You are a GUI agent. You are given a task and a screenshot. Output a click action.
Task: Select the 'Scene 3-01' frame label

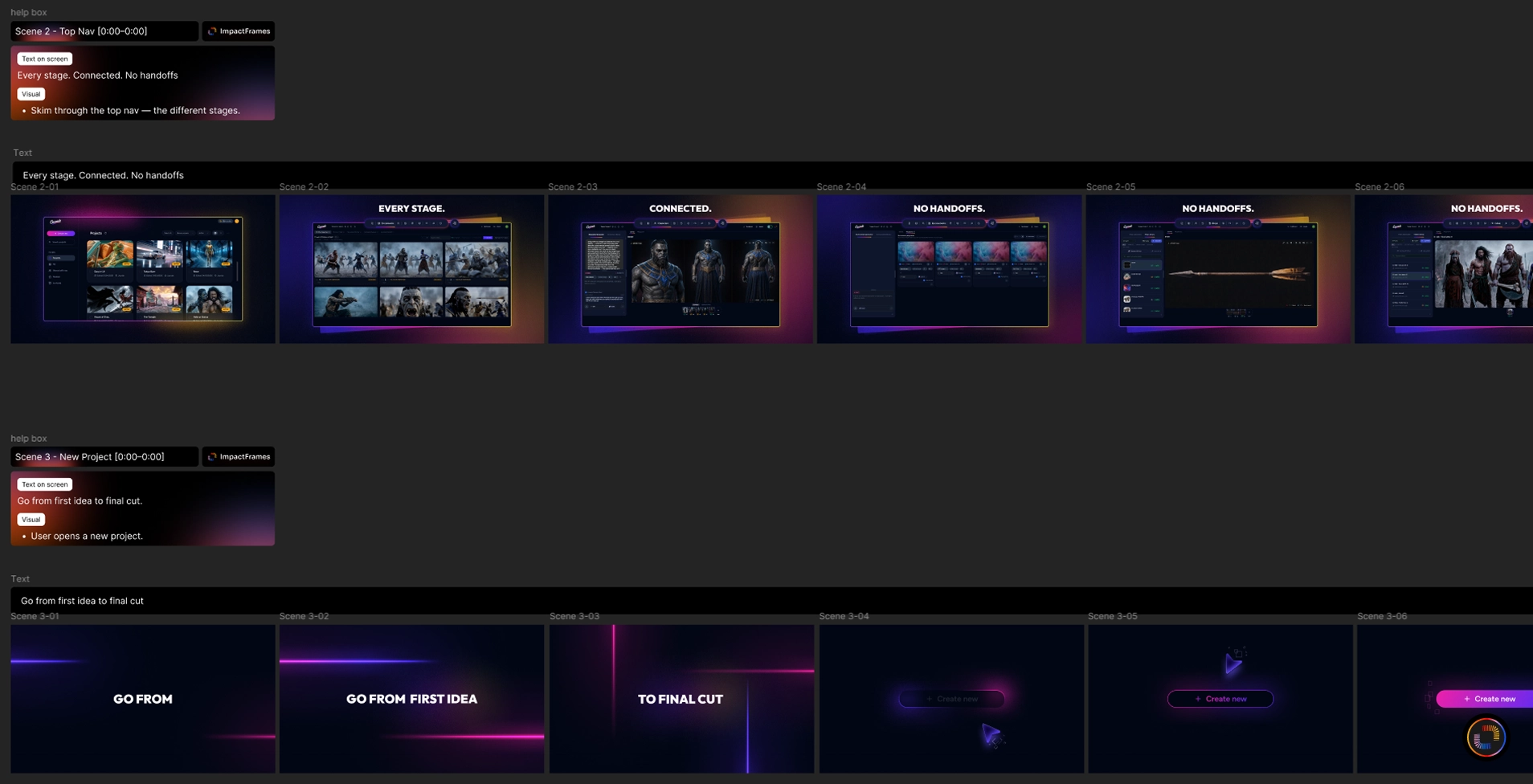tap(35, 617)
